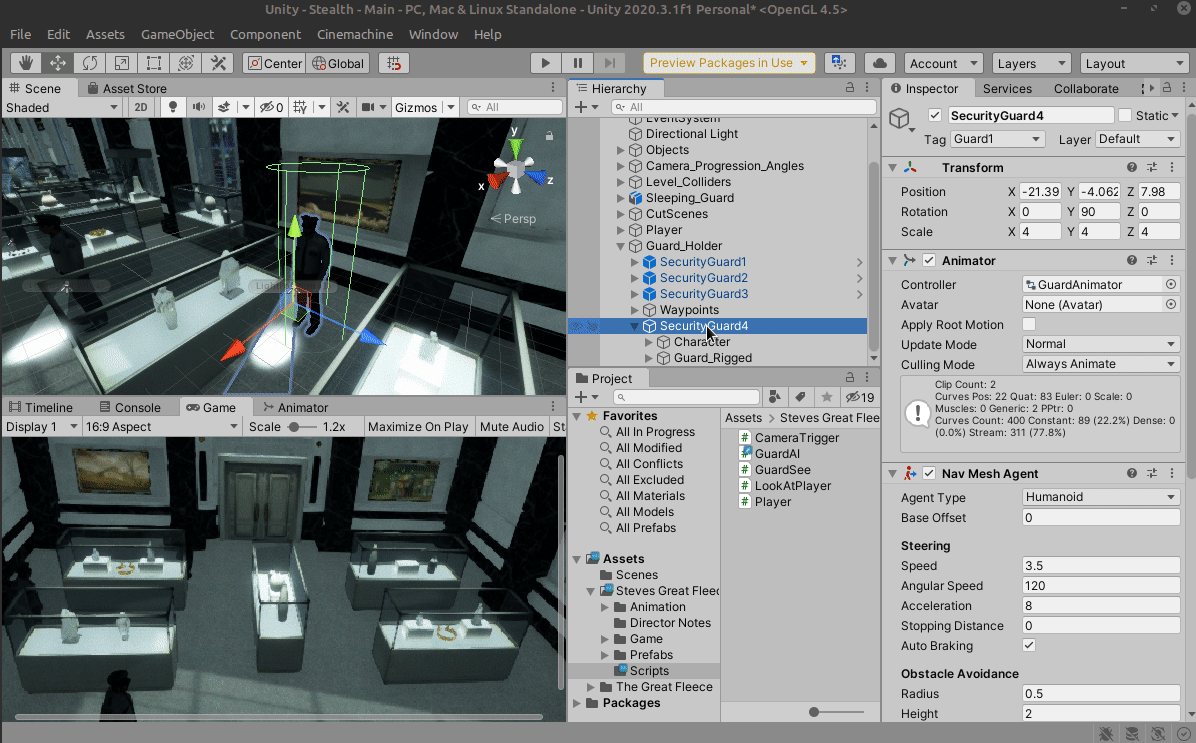Screen dimensions: 1196x743
Task: Open scene camera settings icon
Action: 368,108
